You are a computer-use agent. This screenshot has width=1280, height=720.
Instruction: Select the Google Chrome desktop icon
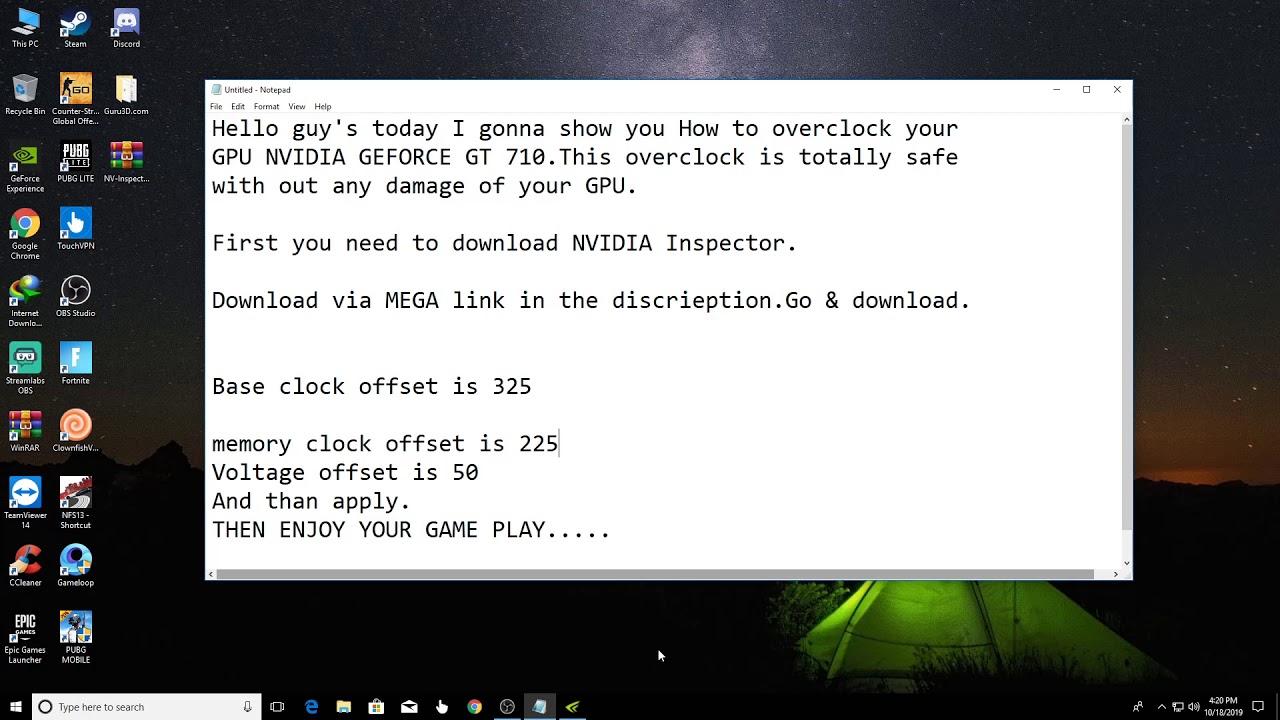point(25,234)
